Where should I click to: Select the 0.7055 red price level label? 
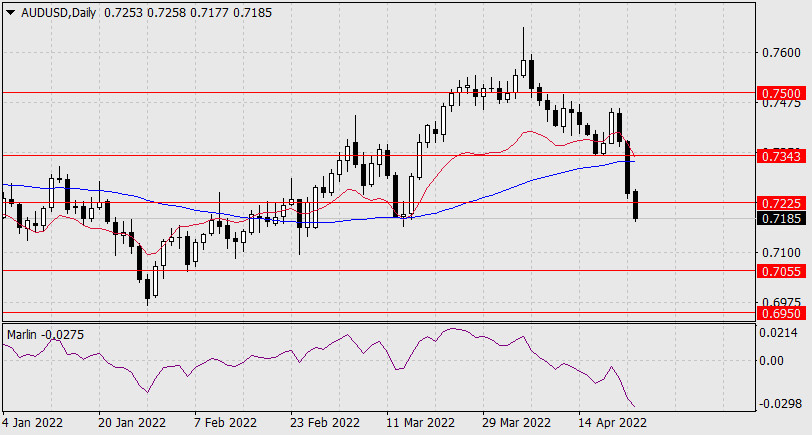pyautogui.click(x=781, y=271)
